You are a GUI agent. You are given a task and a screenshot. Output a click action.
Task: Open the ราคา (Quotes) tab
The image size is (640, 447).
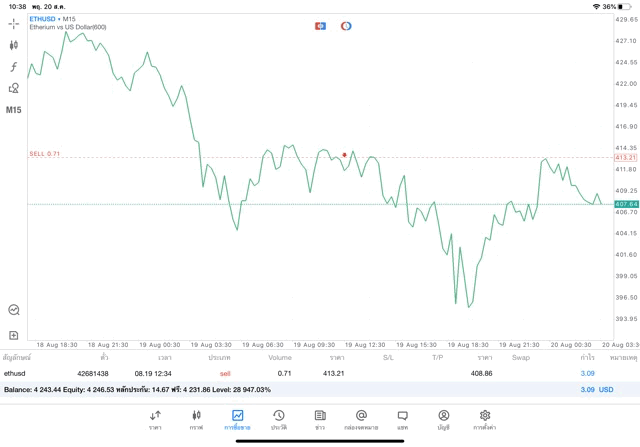(x=155, y=419)
